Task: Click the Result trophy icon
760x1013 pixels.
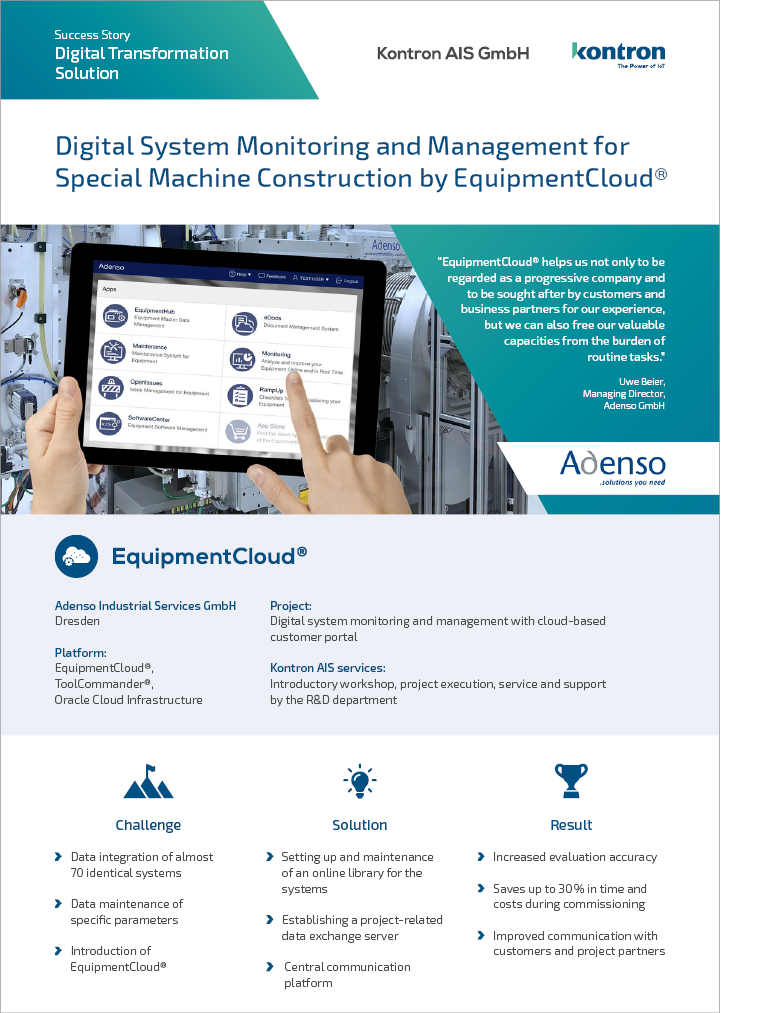Action: click(571, 781)
